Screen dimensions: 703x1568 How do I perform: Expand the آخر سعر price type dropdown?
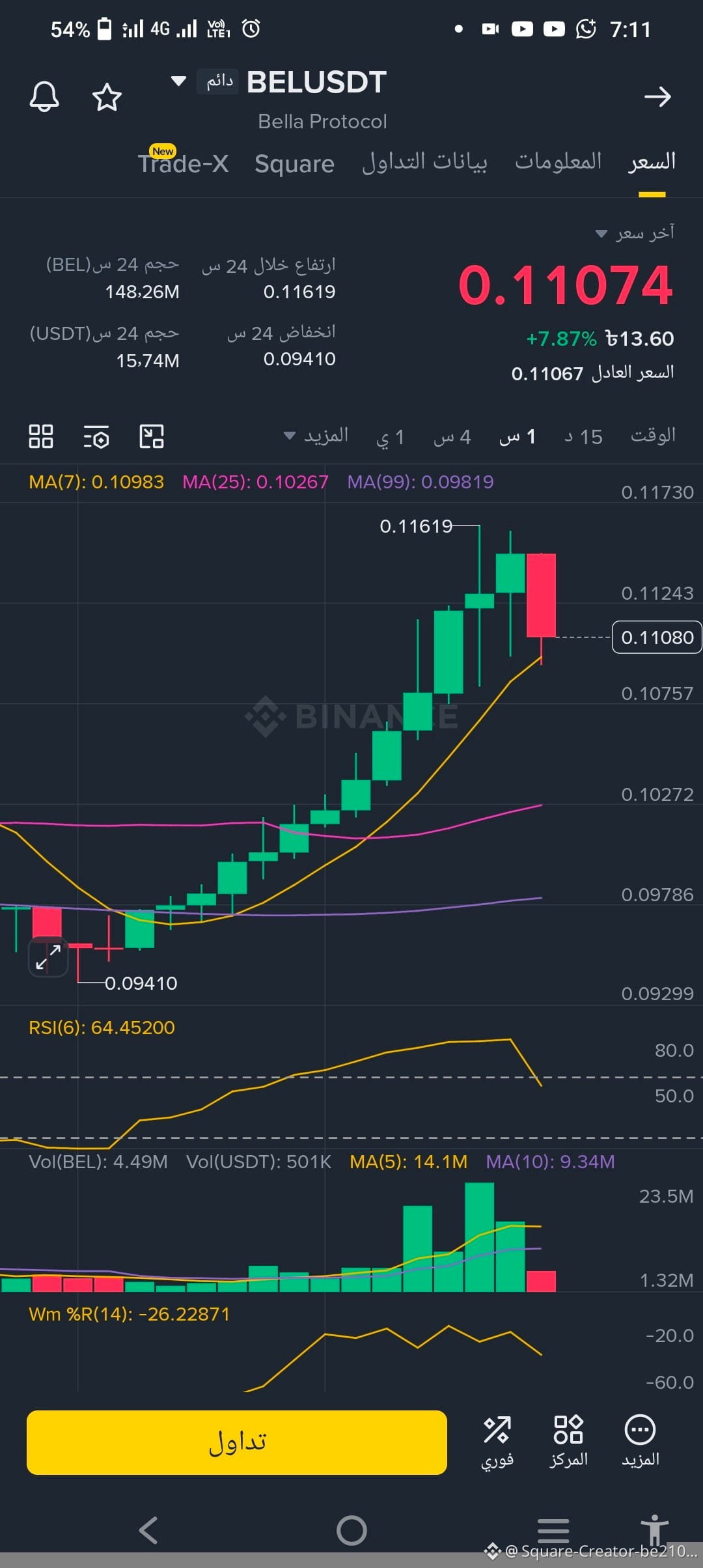point(635,233)
